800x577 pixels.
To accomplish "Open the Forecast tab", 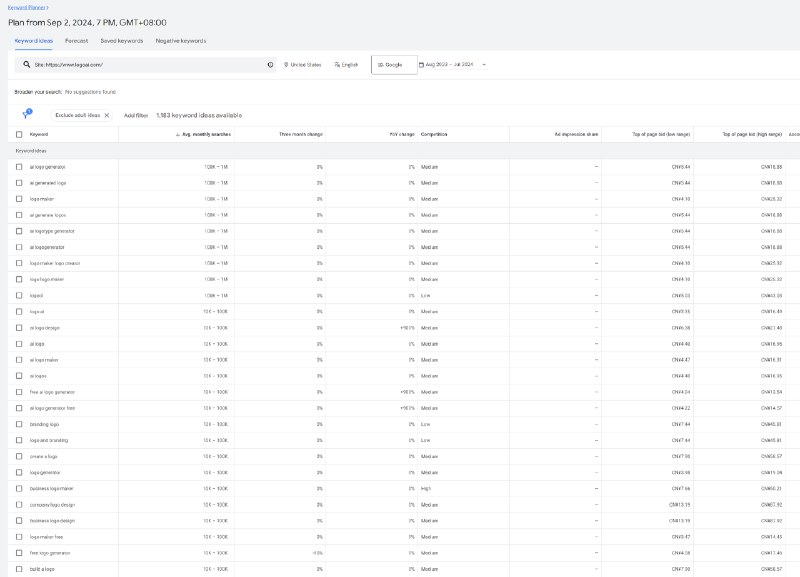I will (x=77, y=41).
